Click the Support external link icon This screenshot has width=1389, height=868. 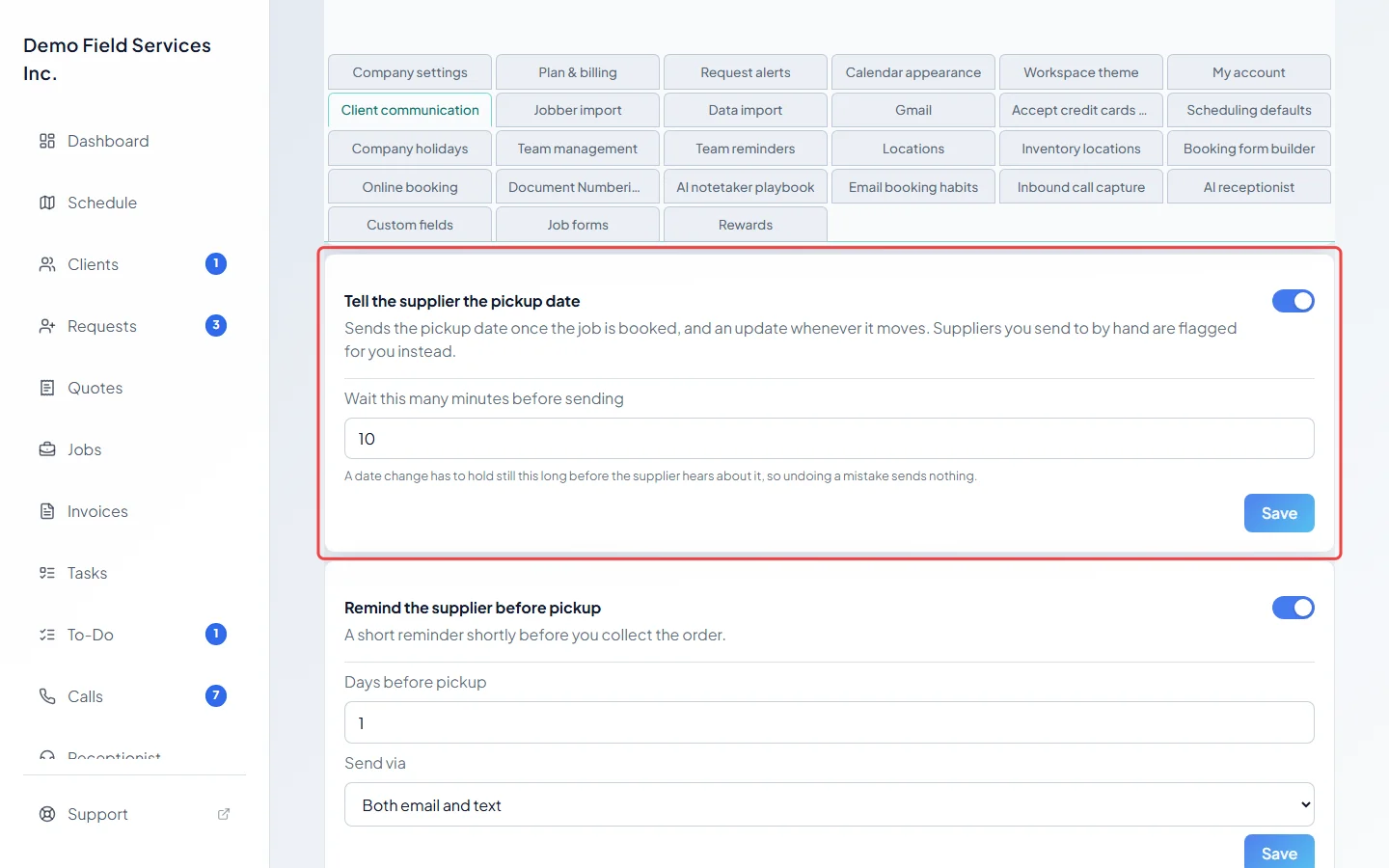pos(224,814)
